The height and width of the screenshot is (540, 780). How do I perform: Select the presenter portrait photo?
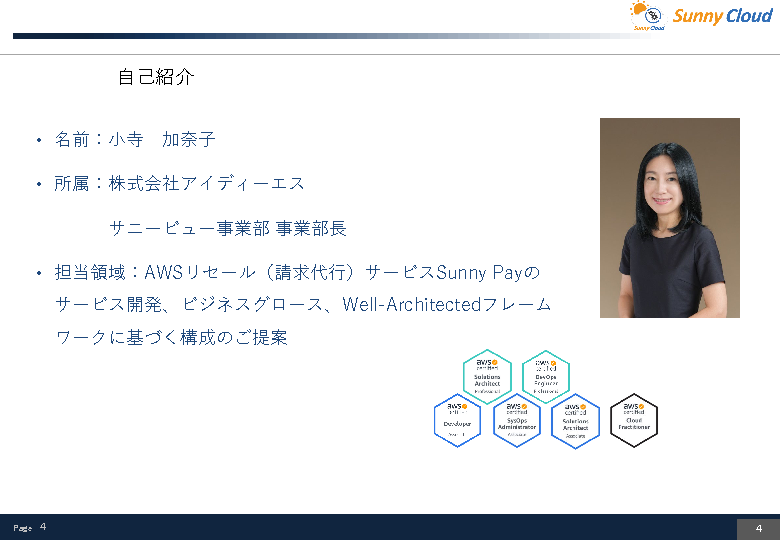coord(669,218)
